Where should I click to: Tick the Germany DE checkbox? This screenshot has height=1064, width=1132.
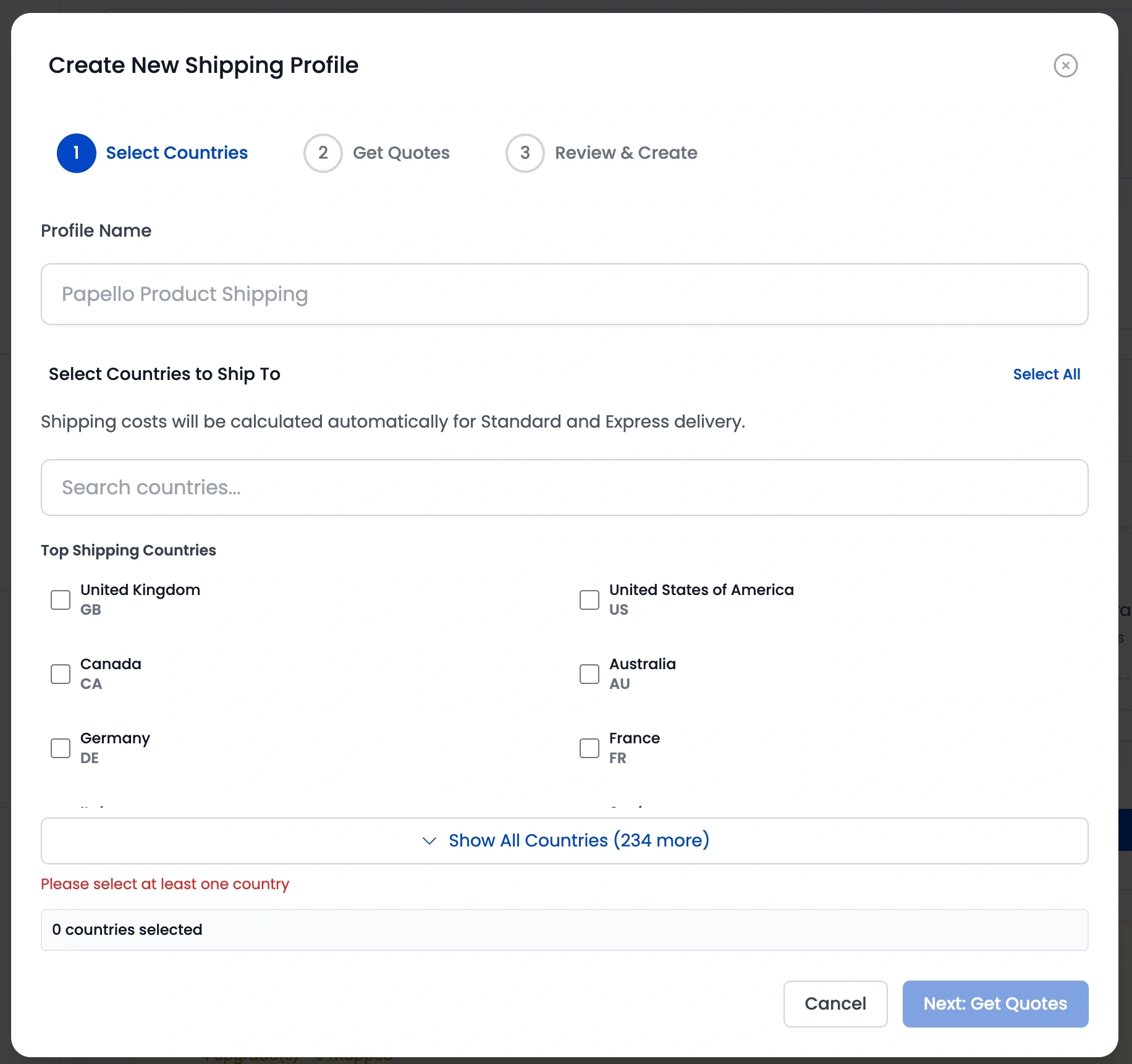point(60,748)
